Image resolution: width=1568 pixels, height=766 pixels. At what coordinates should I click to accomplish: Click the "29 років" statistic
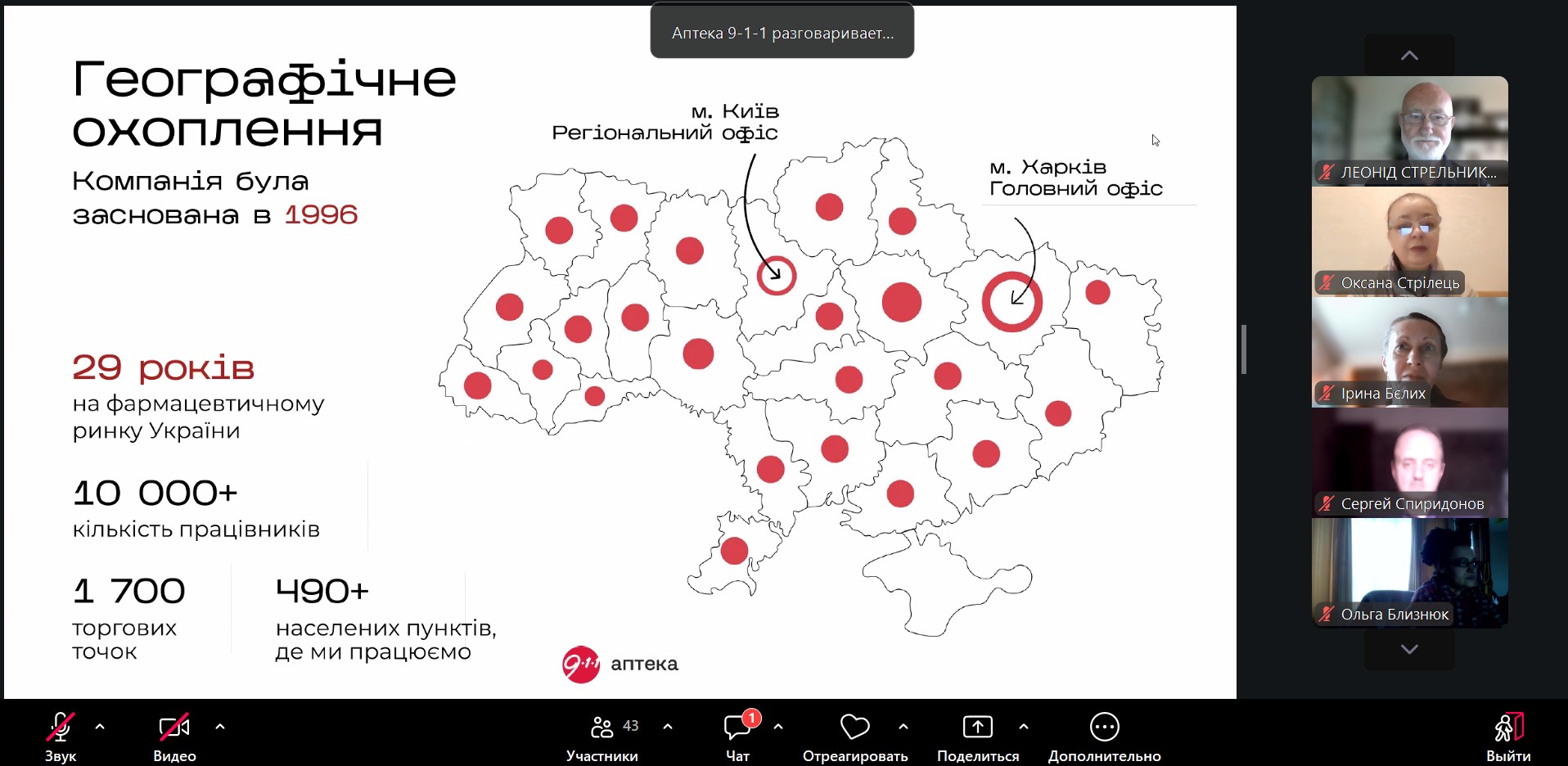click(x=163, y=369)
